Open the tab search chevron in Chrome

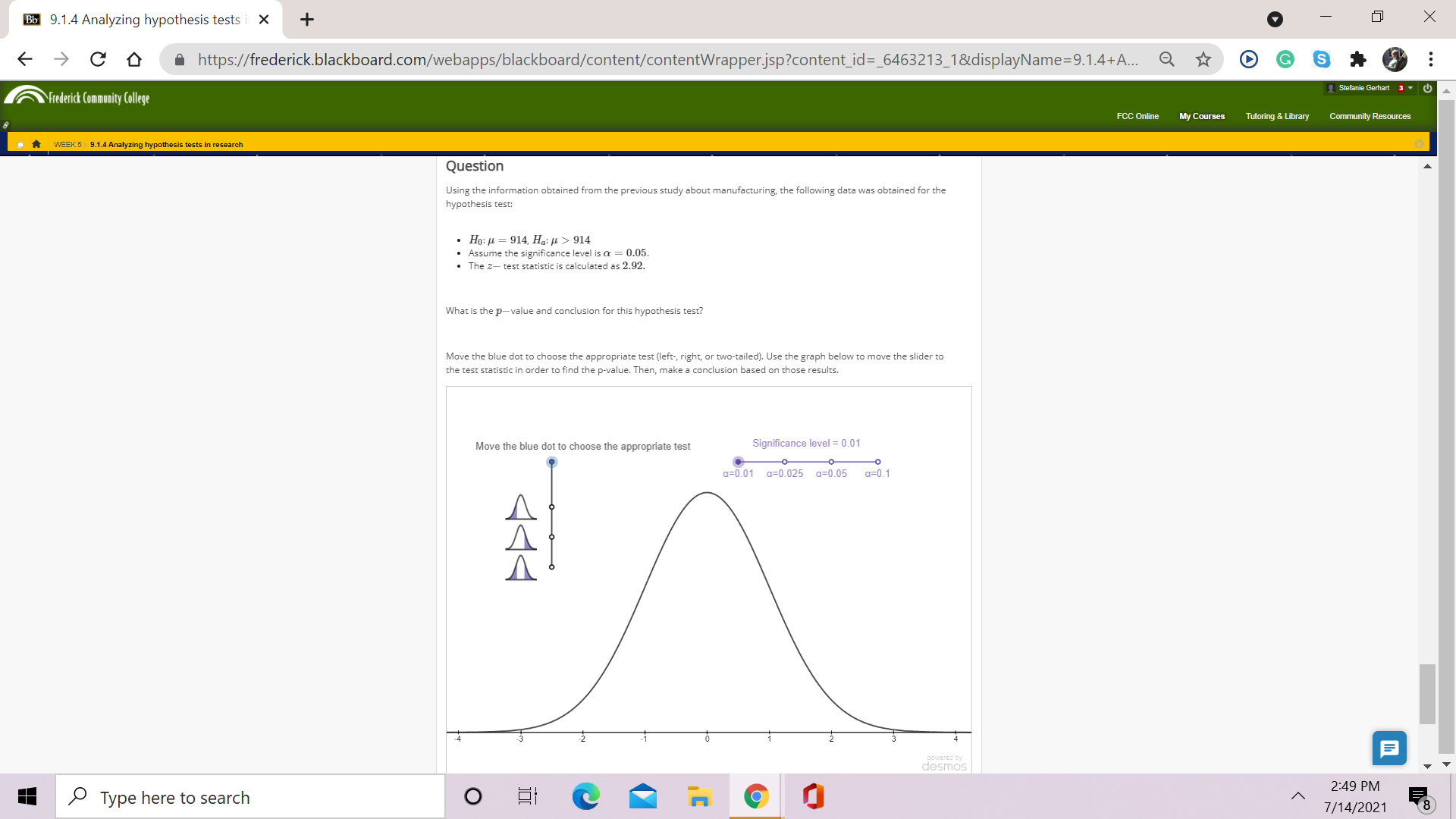(x=1273, y=17)
